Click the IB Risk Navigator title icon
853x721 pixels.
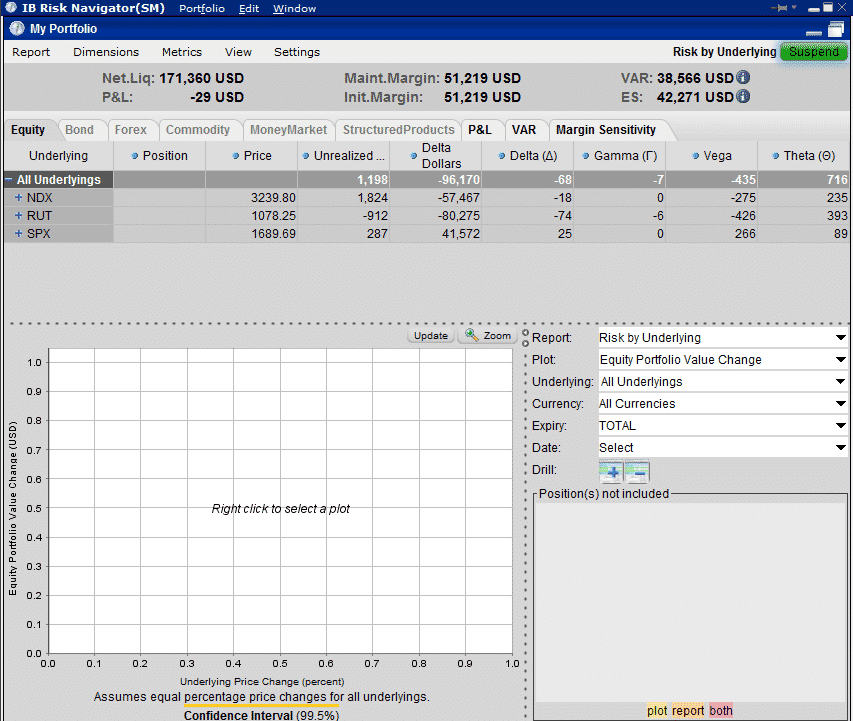(10, 8)
